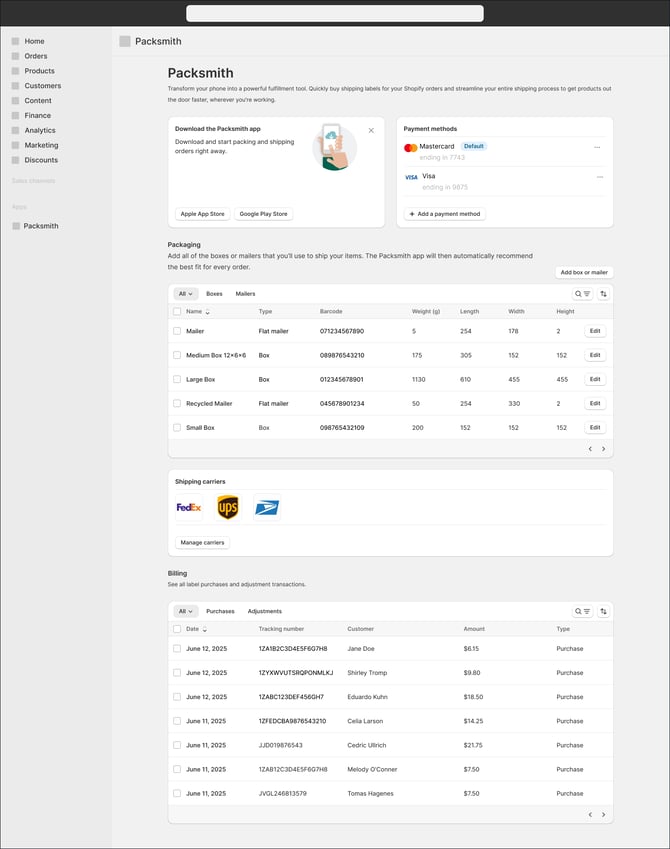Switch to the Mailers tab
Viewport: 670px width, 849px height.
point(245,292)
